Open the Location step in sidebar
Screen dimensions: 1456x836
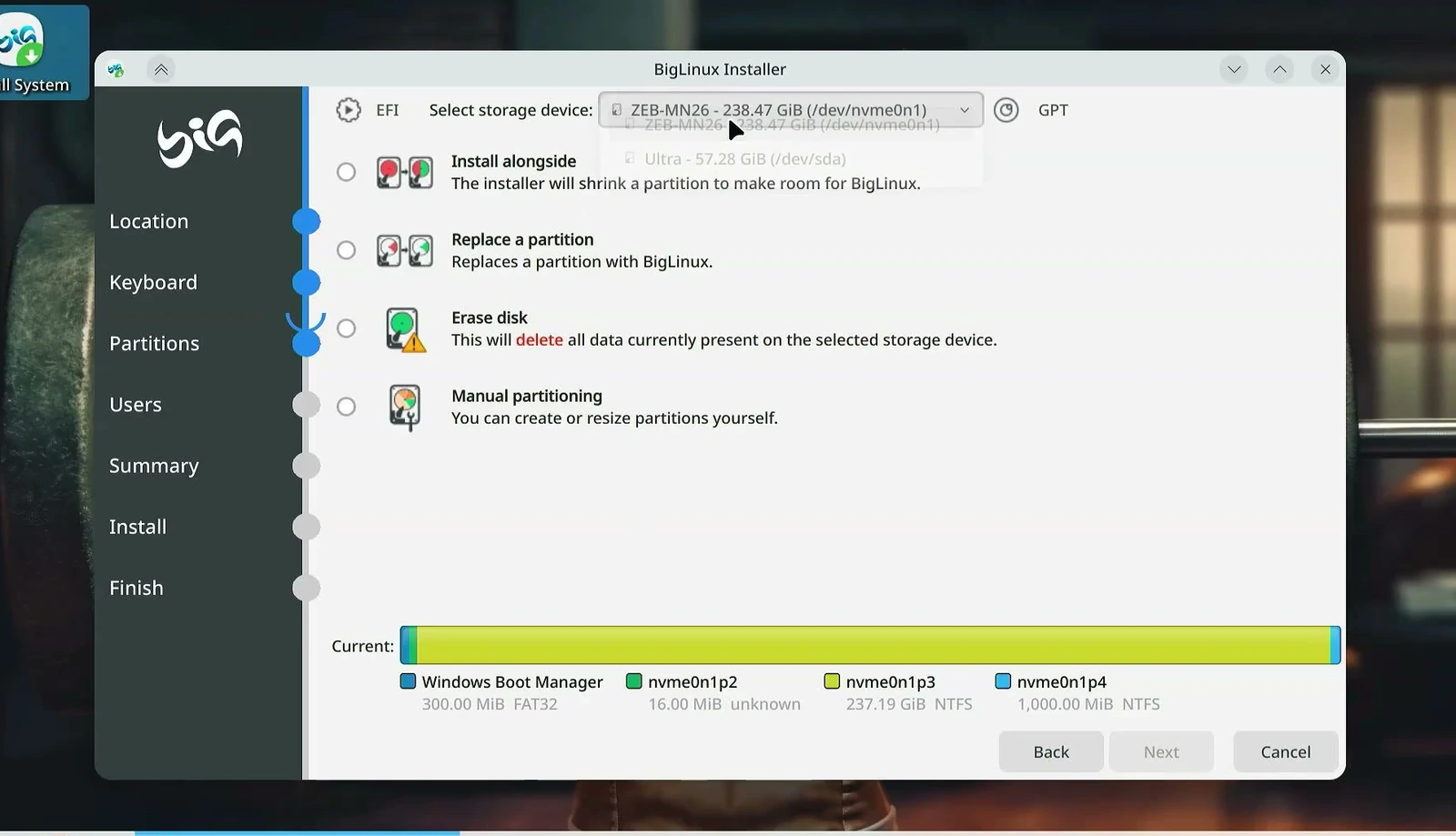[148, 221]
